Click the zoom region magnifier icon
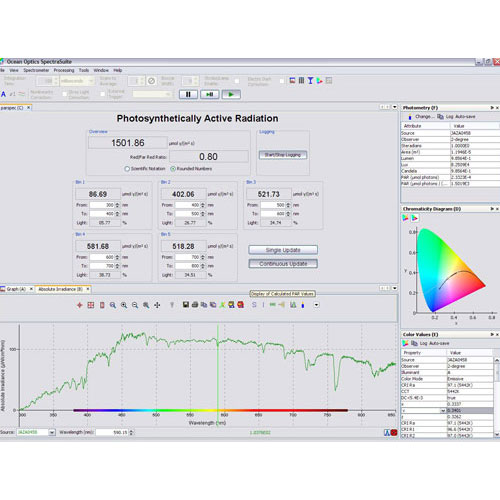Screen dimensions: 500x500 (146, 305)
